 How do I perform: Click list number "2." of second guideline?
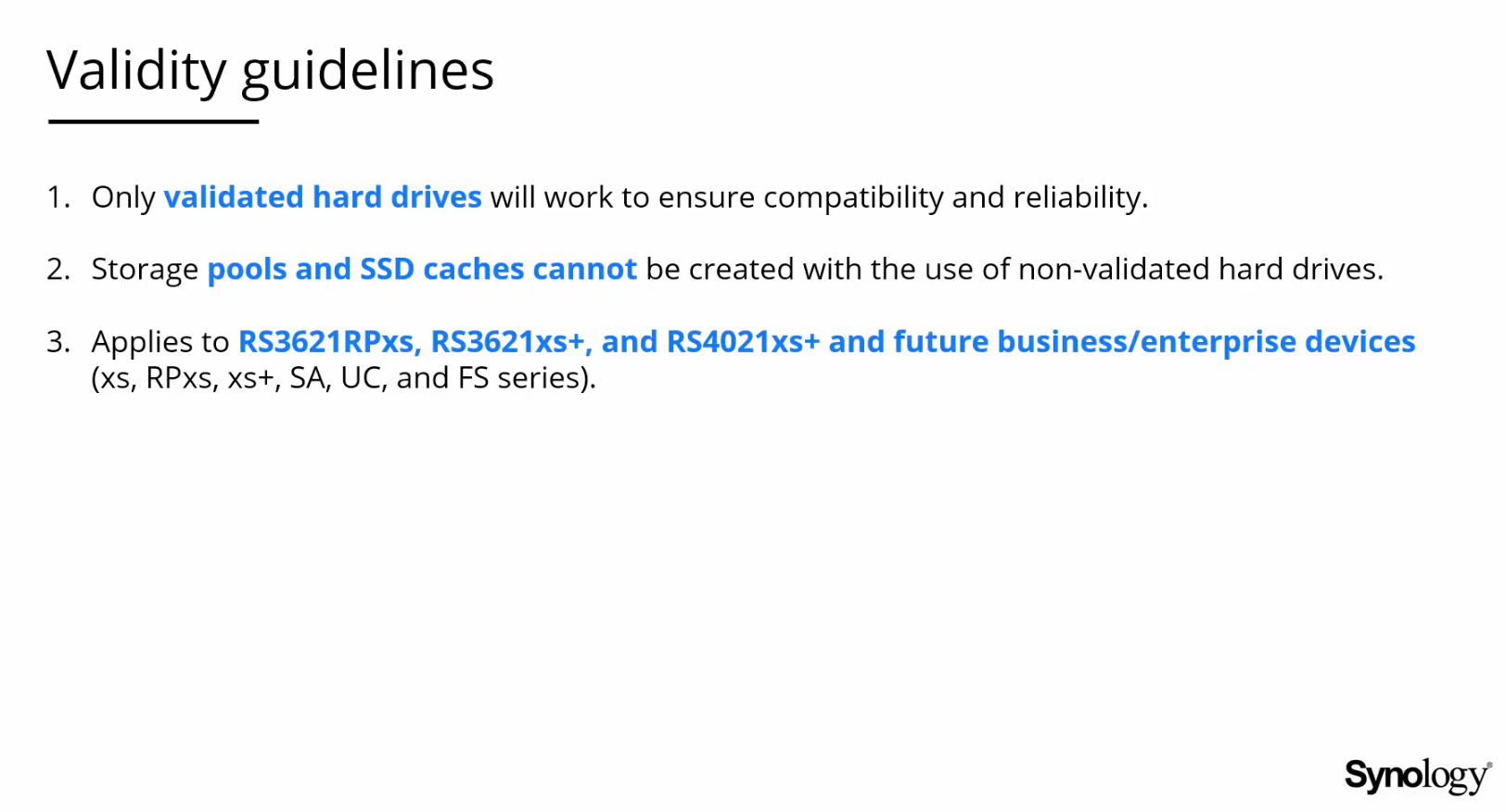58,269
